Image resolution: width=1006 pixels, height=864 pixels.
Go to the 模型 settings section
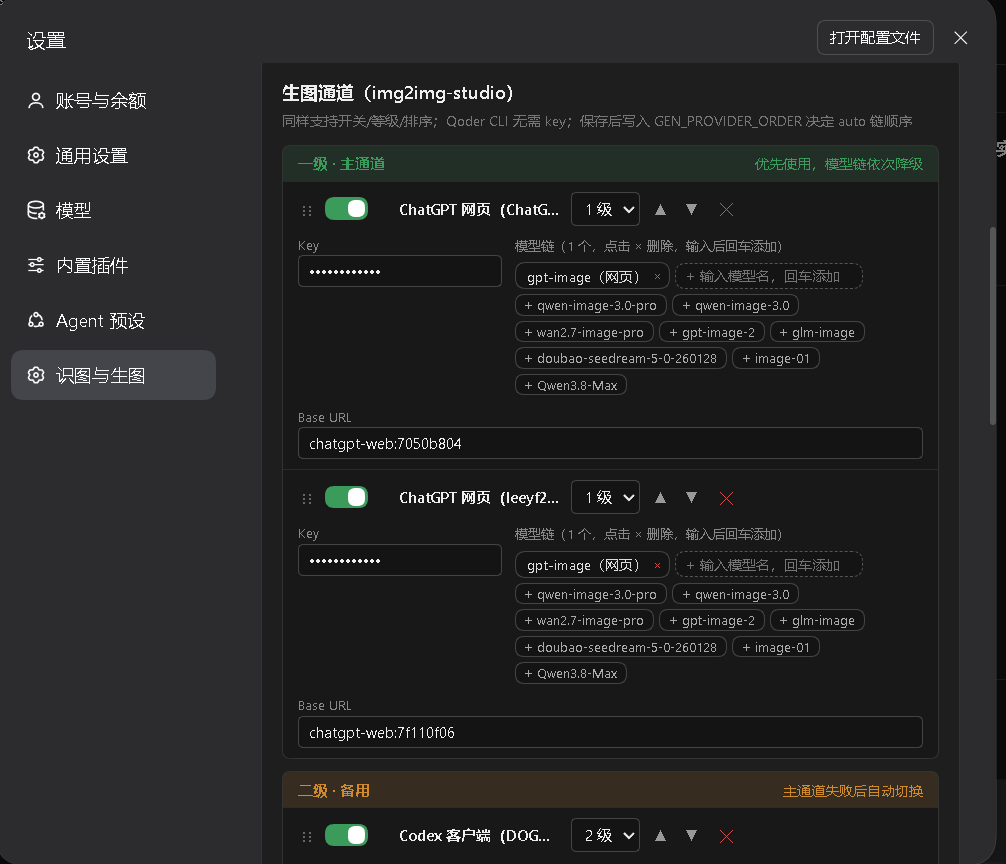pos(114,210)
